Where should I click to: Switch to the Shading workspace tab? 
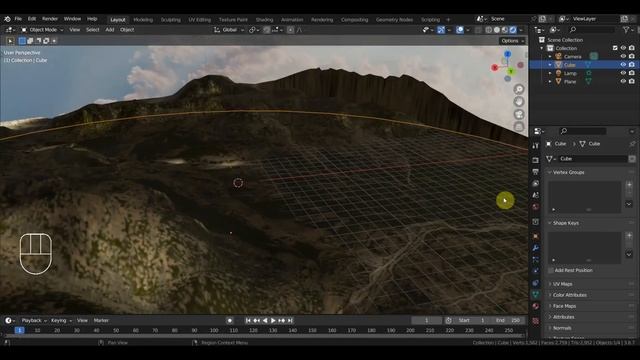pyautogui.click(x=264, y=20)
